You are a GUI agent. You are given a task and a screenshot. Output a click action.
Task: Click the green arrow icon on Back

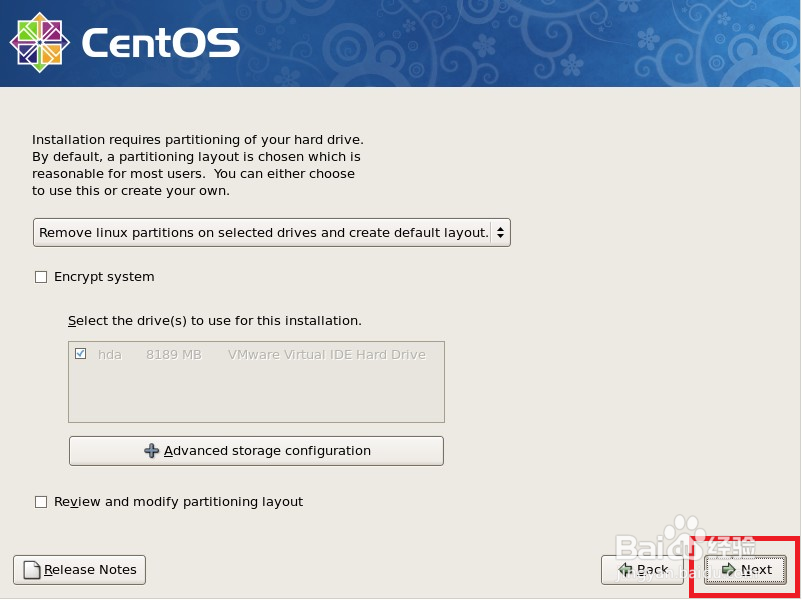(x=626, y=569)
